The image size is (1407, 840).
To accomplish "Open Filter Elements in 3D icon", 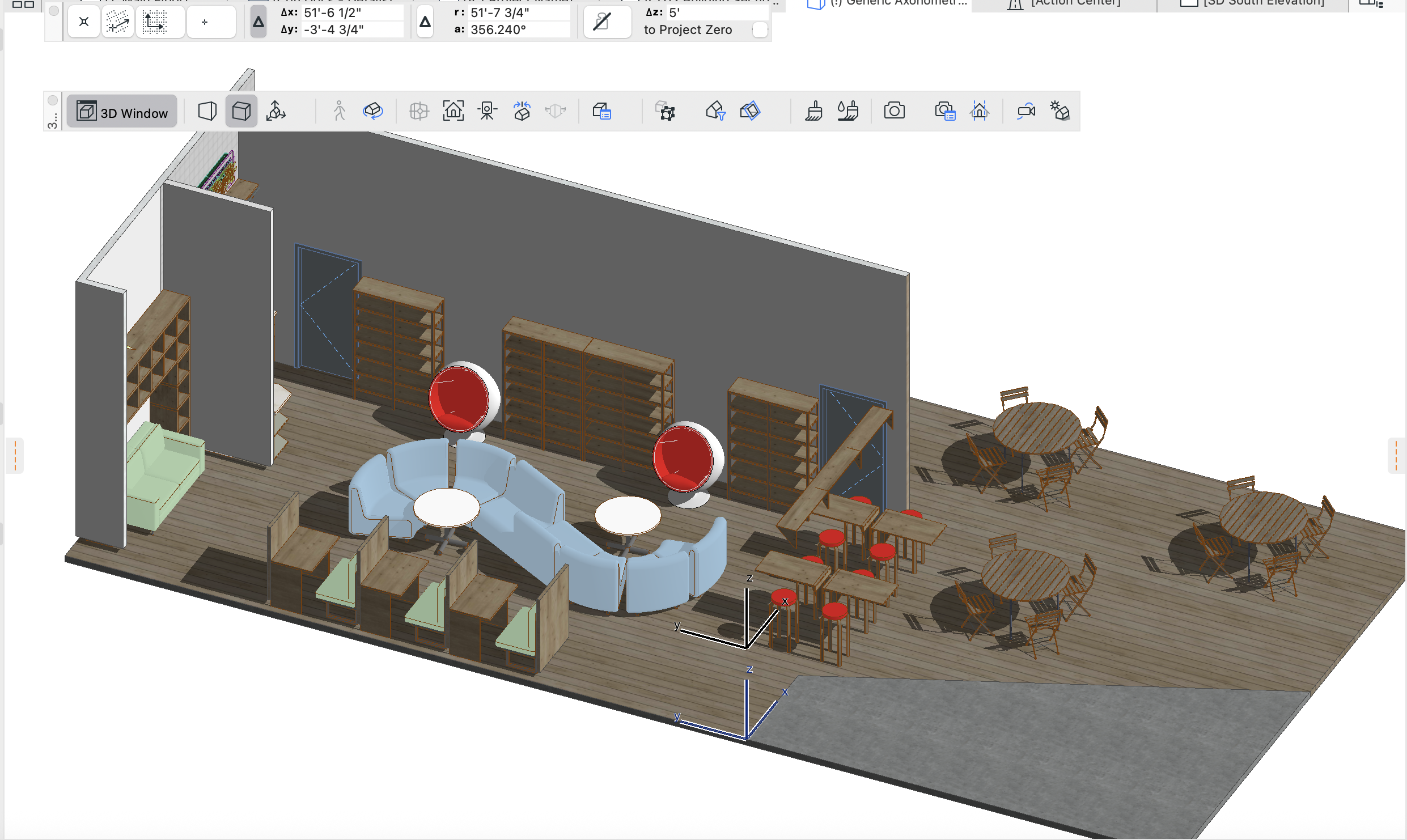I will click(716, 111).
